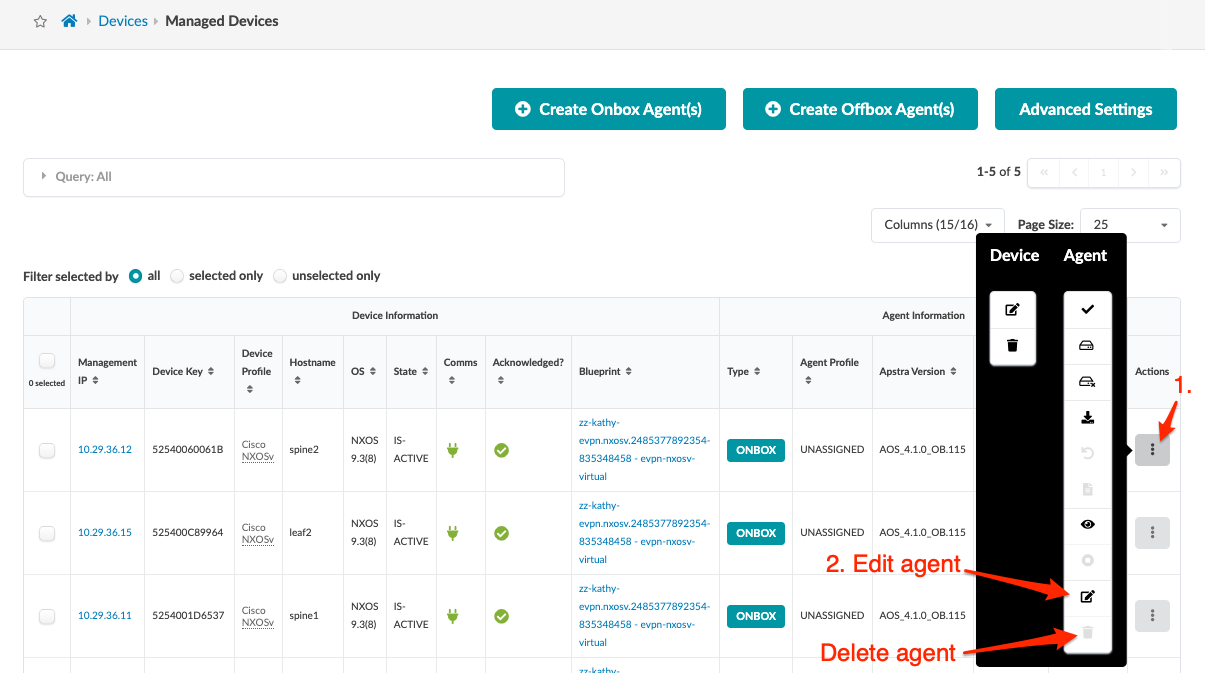This screenshot has height=675, width=1205.
Task: Select the checkbox for device 10.29.36.12
Action: (x=47, y=451)
